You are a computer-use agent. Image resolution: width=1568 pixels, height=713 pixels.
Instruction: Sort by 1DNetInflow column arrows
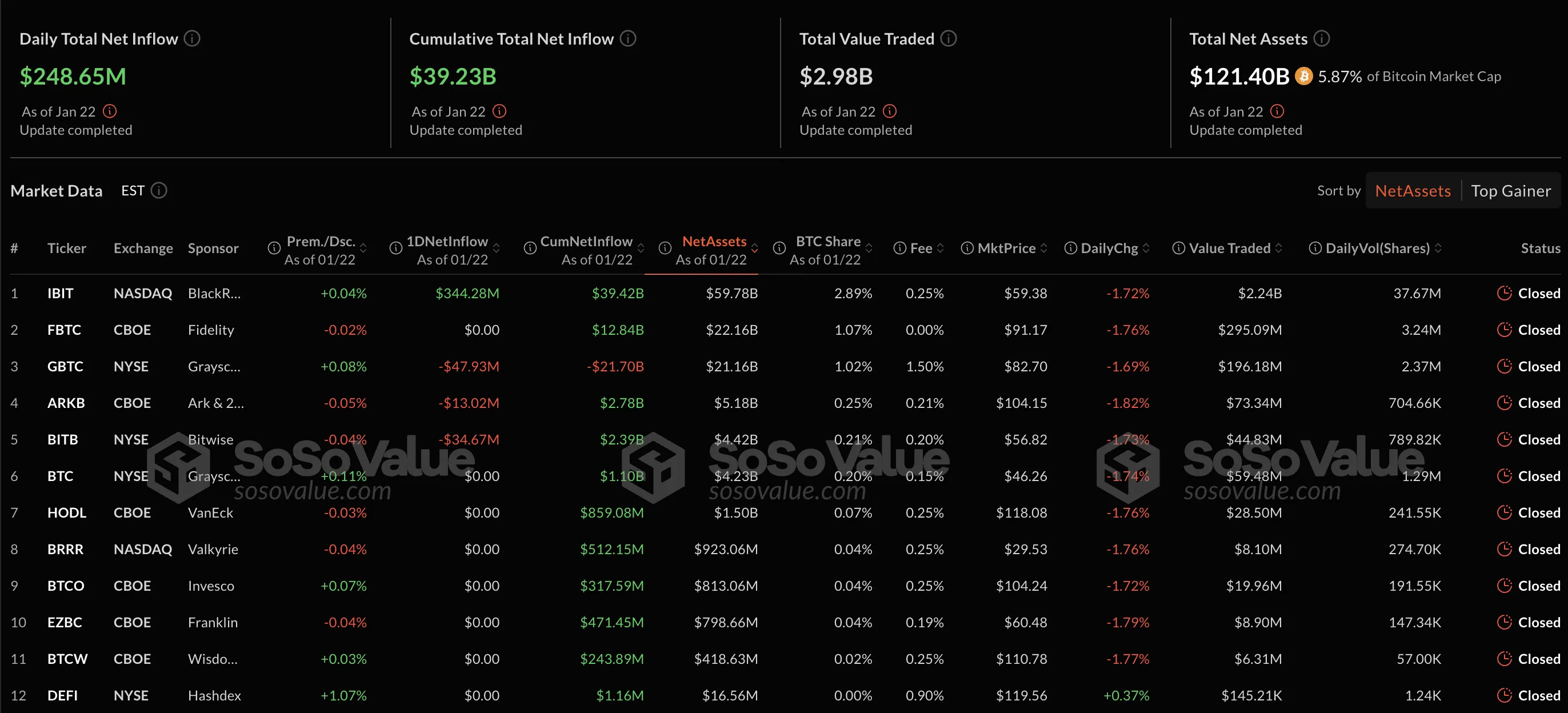[x=497, y=248]
